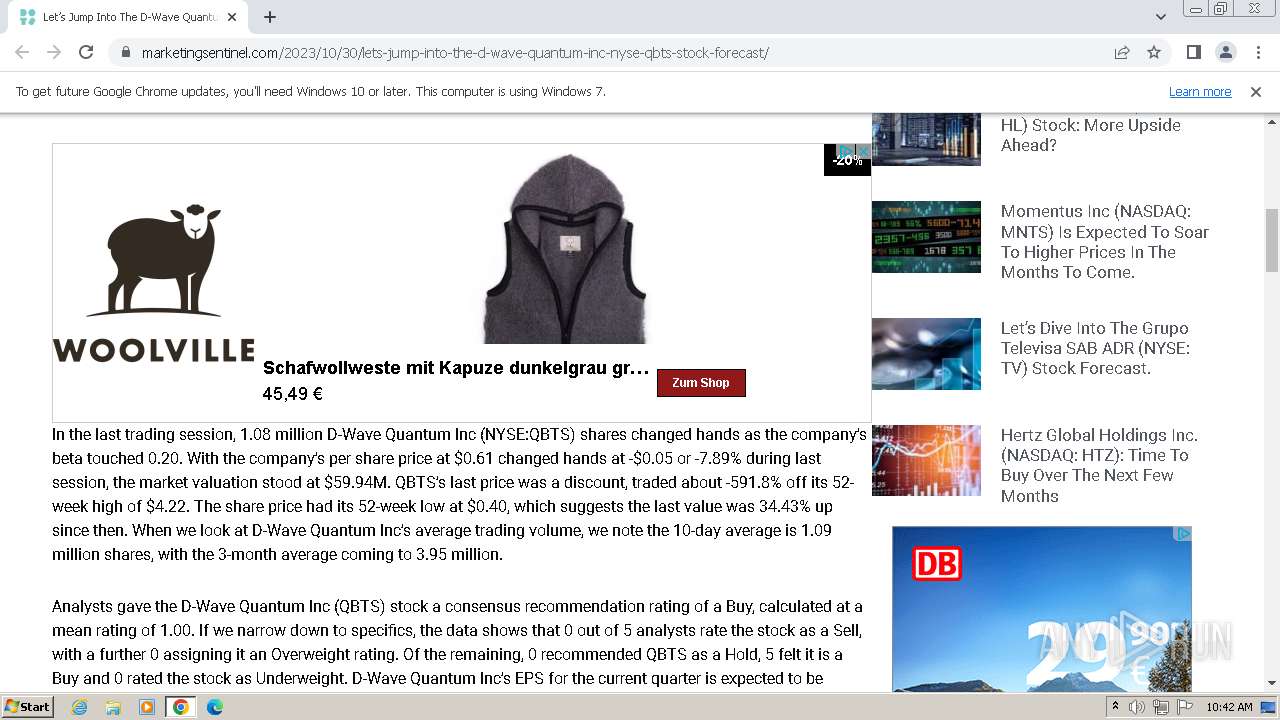Viewport: 1280px width, 720px height.
Task: View site information lock icon
Action: pyautogui.click(x=125, y=52)
